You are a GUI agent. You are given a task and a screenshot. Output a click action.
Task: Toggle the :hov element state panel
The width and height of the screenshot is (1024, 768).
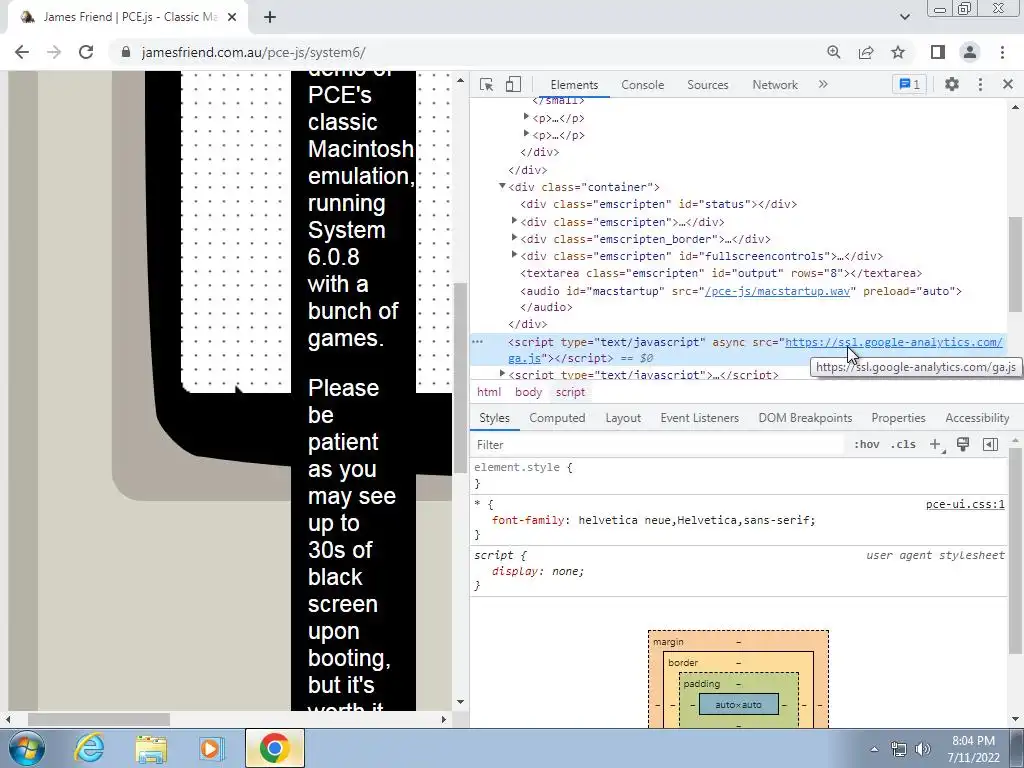click(x=866, y=445)
